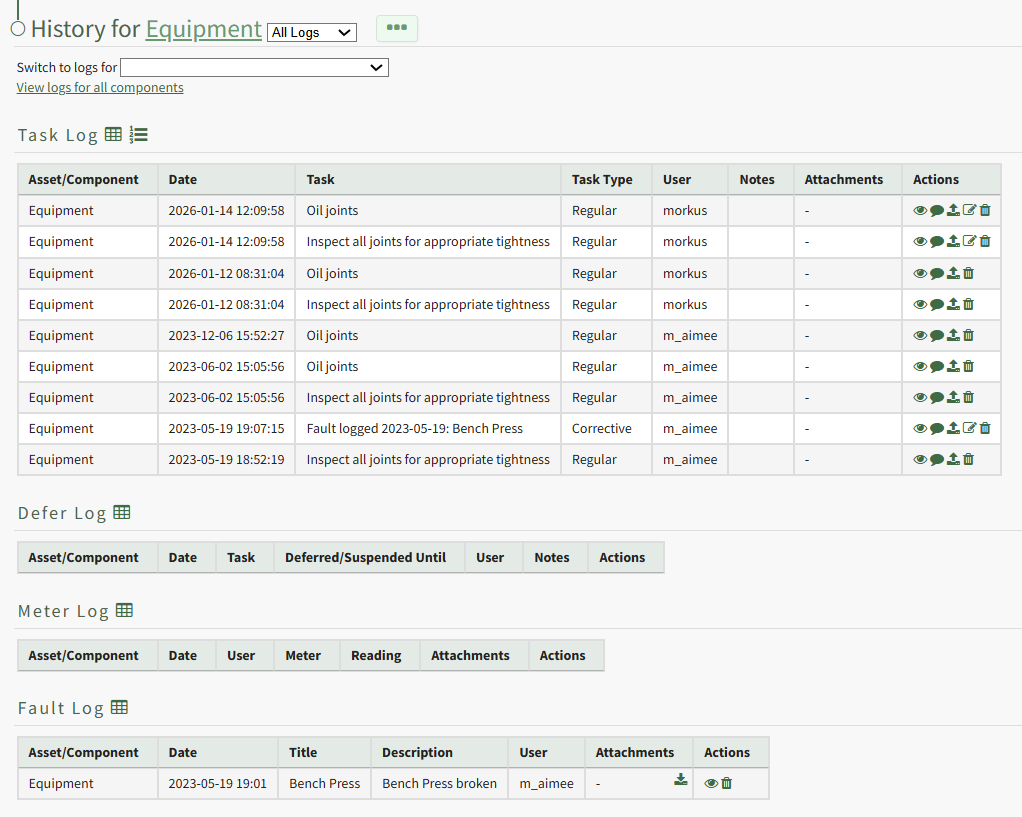1022x817 pixels.
Task: Expand the 'Switch to logs for' dropdown
Action: pos(254,67)
